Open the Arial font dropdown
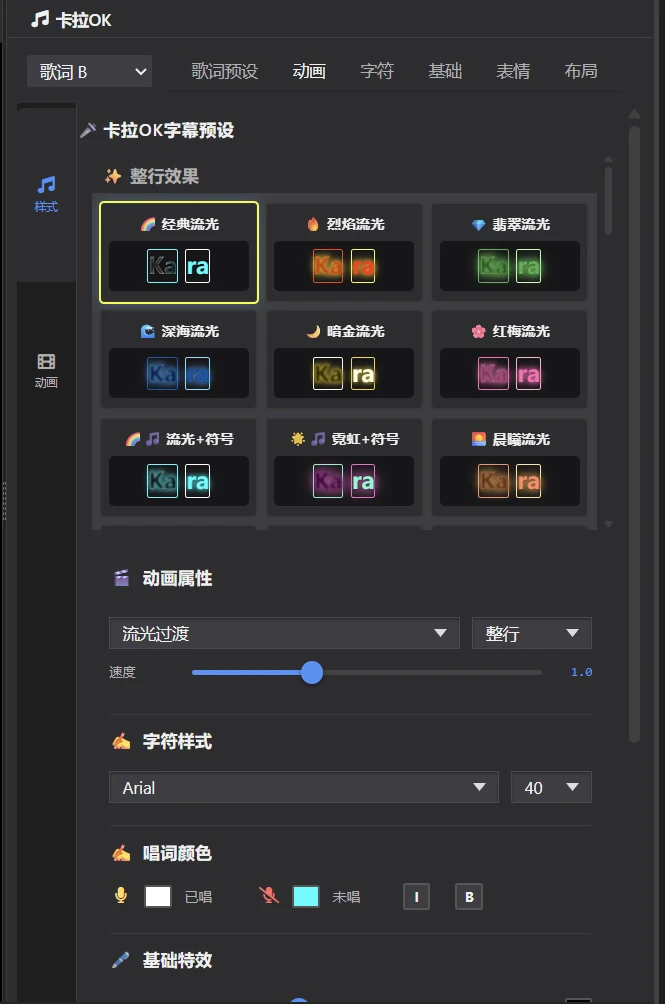The height and width of the screenshot is (1004, 665). (303, 788)
